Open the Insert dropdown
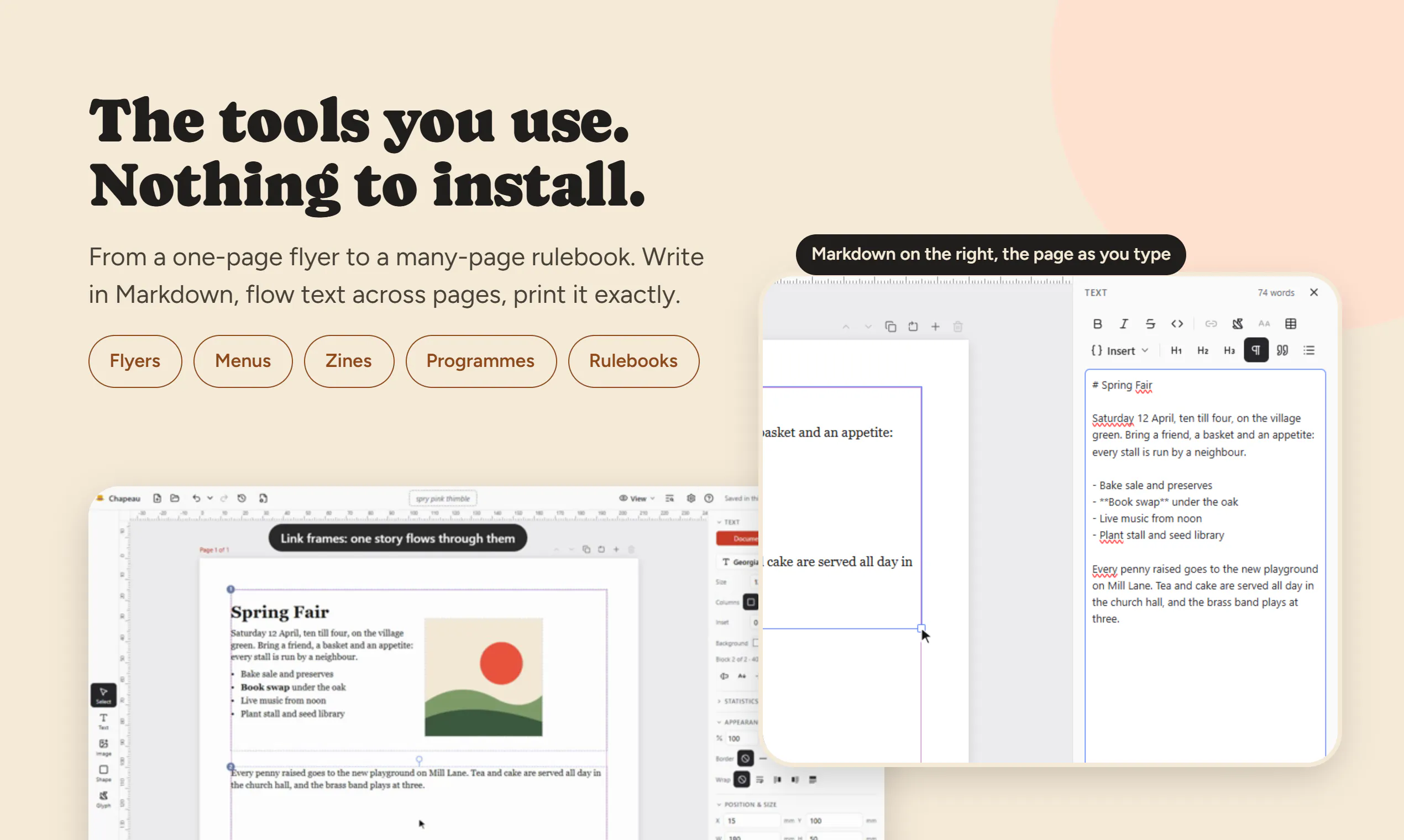Screen dimensions: 1404x840 coord(1120,350)
